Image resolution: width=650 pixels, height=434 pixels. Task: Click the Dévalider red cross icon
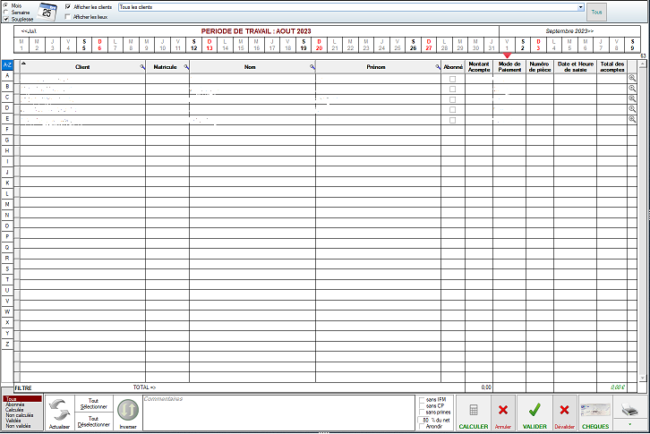[x=565, y=409]
